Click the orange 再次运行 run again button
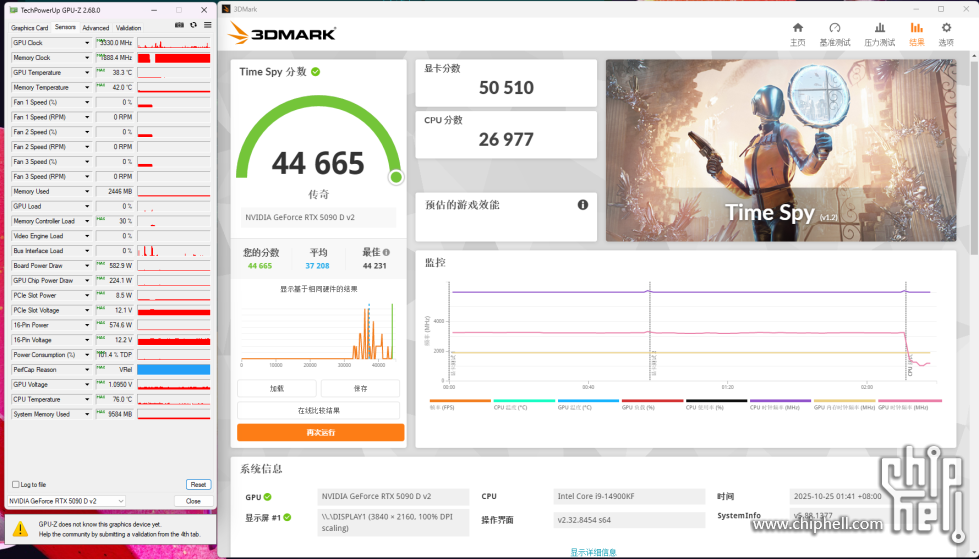 (320, 433)
